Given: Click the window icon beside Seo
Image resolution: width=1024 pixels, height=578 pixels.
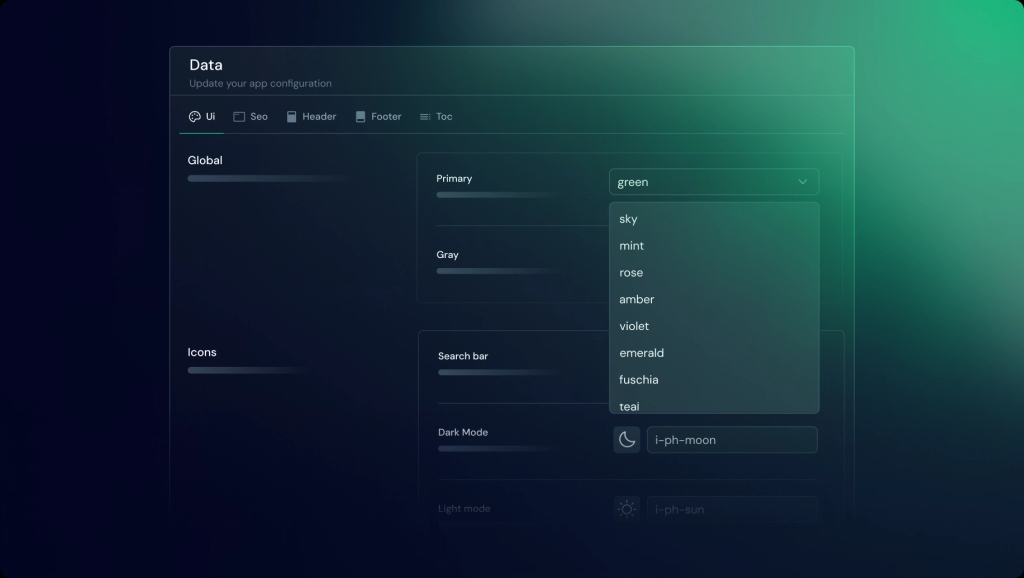Looking at the screenshot, I should click(239, 117).
